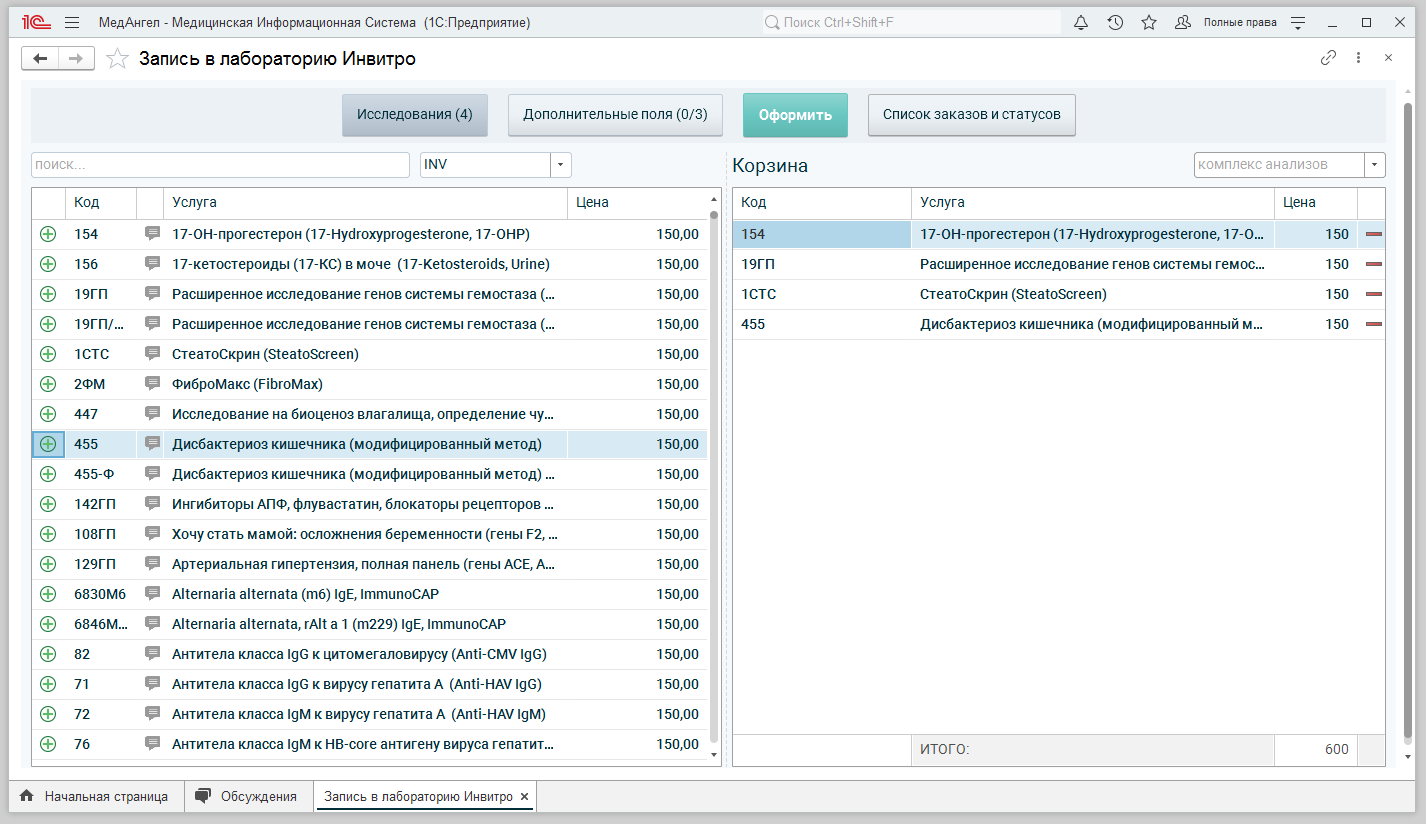
Task: Select code cell 6830М6
Action: click(x=100, y=594)
